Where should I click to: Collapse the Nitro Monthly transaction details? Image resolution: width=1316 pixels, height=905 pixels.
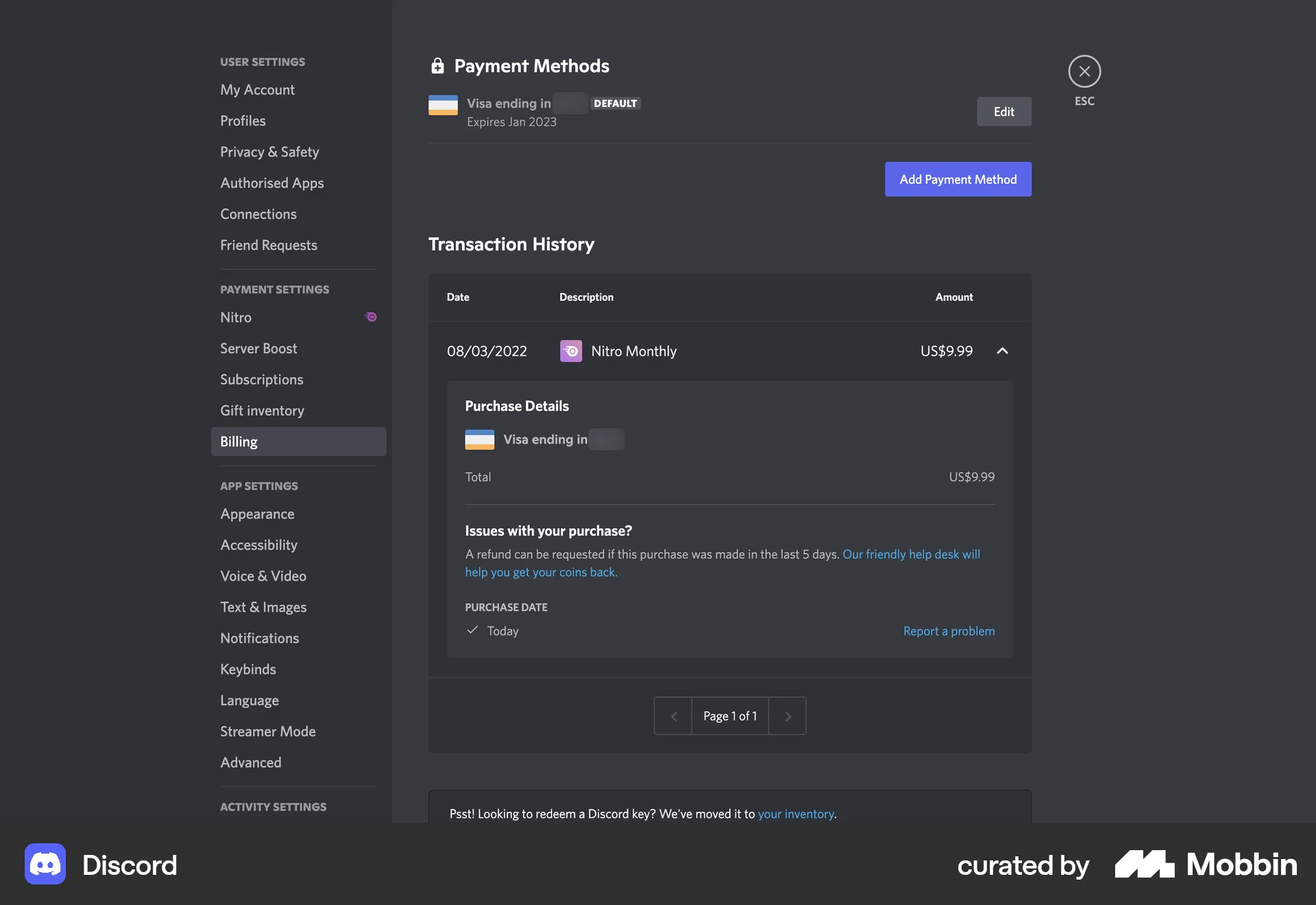click(1002, 350)
